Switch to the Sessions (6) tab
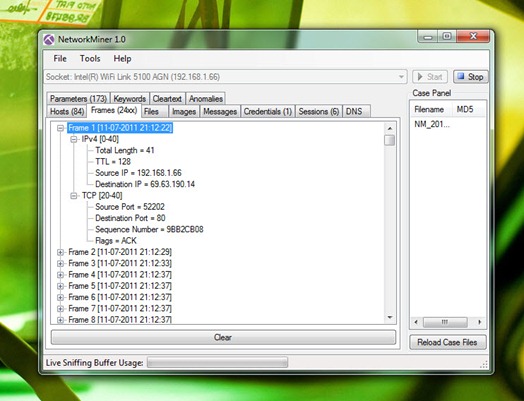 tap(319, 111)
